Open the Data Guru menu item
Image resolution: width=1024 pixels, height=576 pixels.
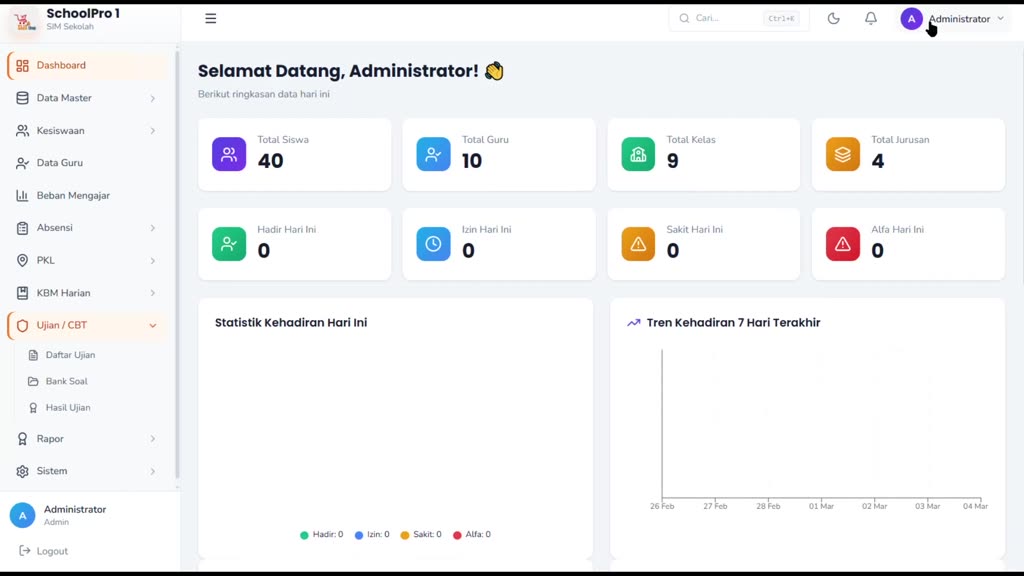coord(89,163)
